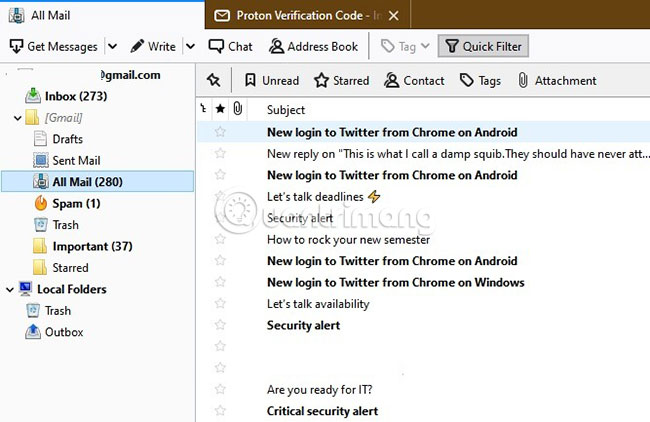The width and height of the screenshot is (650, 422).
Task: Open the Sent Mail folder
Action: pos(98,160)
